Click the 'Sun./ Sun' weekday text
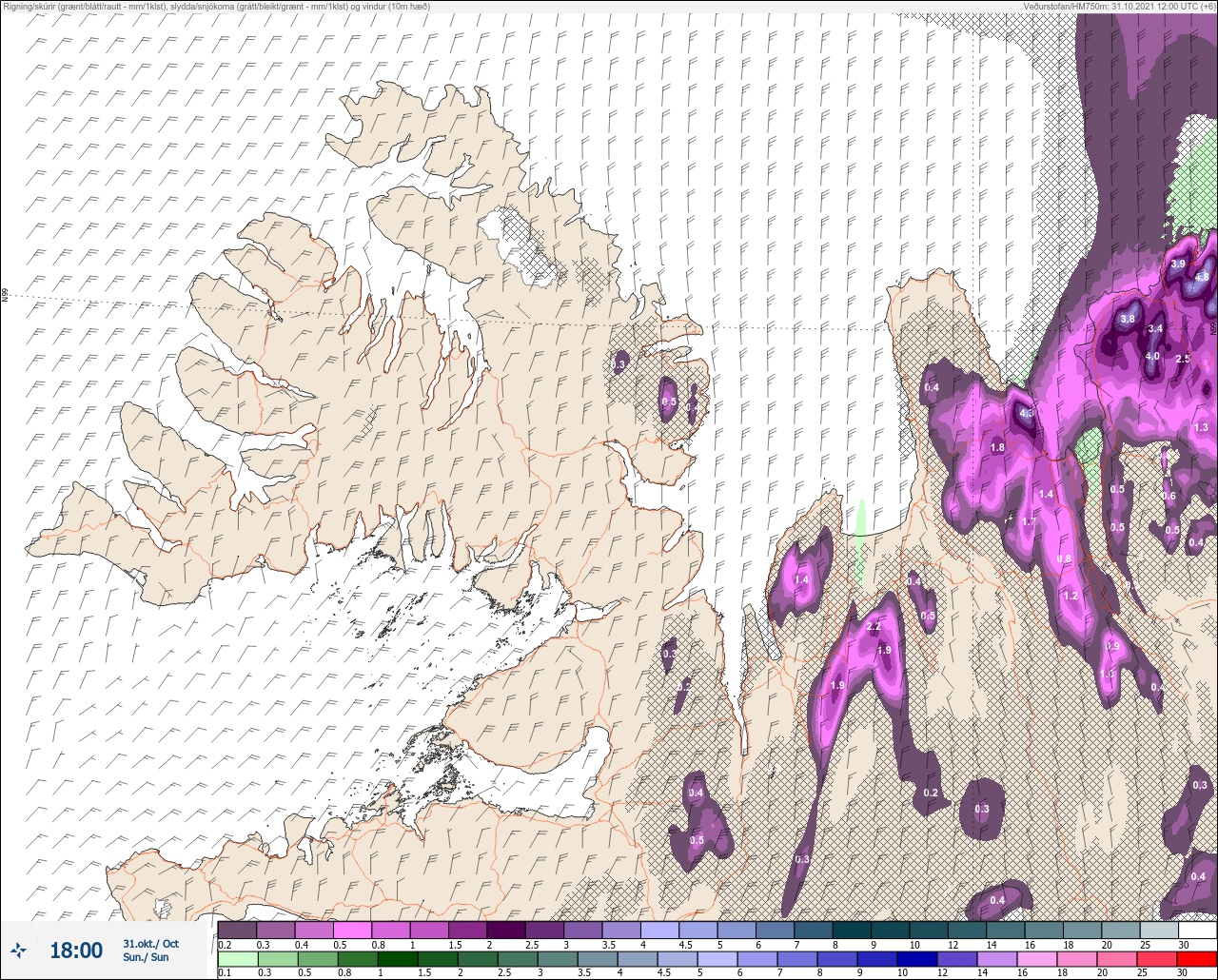This screenshot has width=1218, height=980. coord(146,957)
